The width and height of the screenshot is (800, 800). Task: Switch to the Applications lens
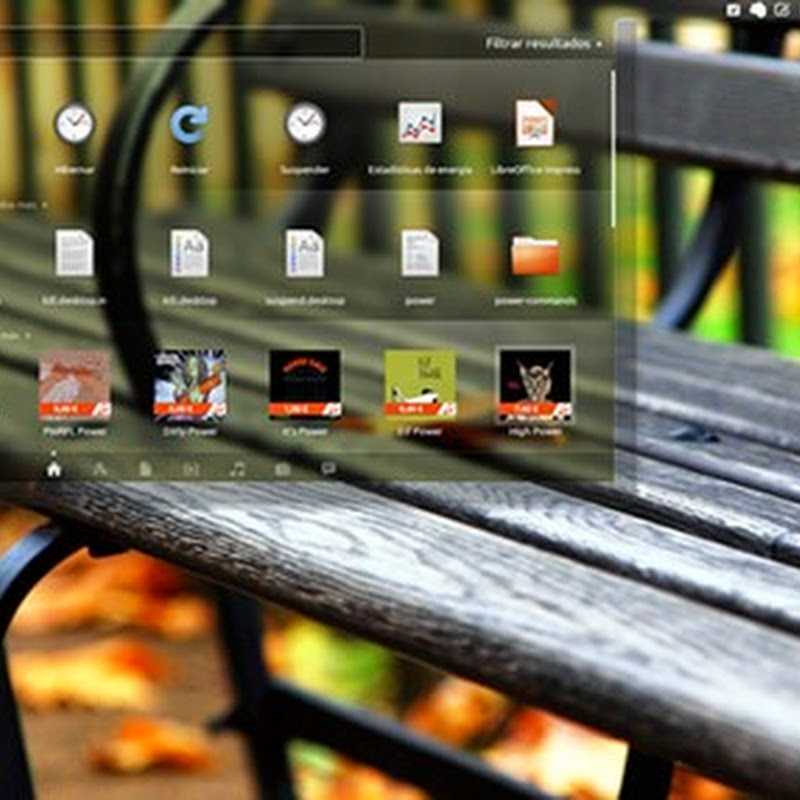[x=99, y=469]
